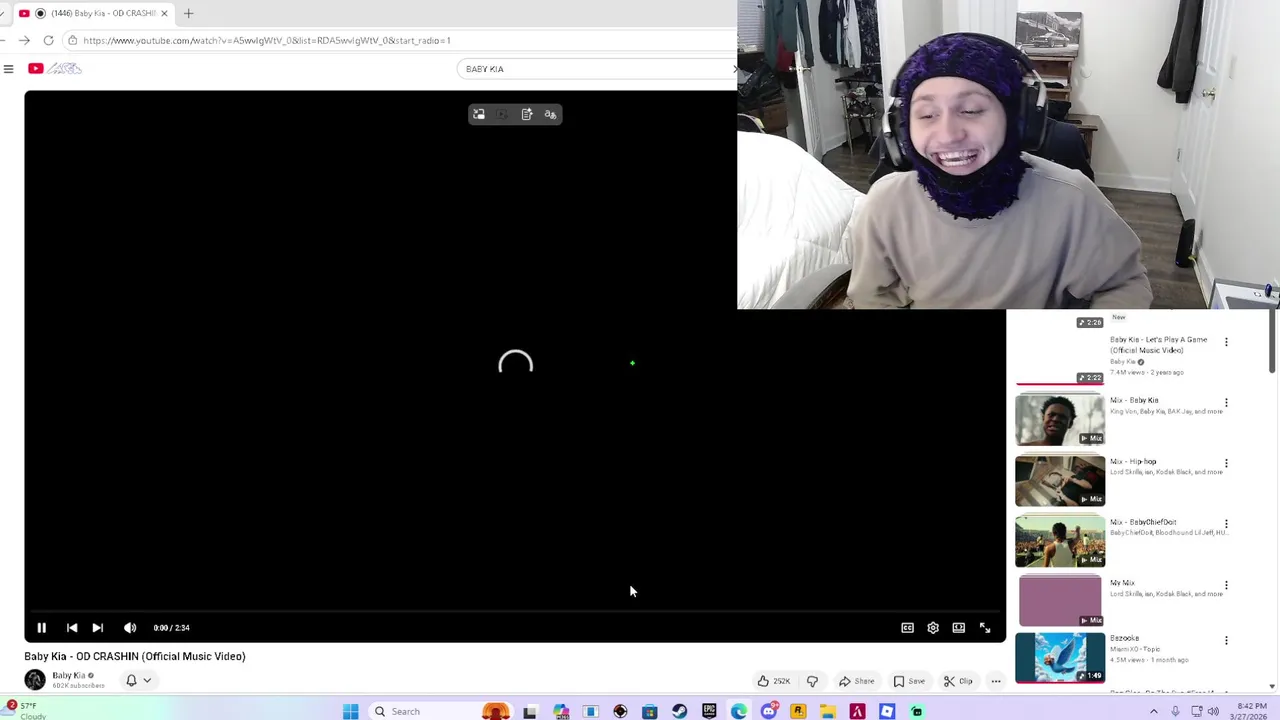1280x720 pixels.
Task: Open options for Mix - BabyChiefDoit
Action: pos(1226,524)
